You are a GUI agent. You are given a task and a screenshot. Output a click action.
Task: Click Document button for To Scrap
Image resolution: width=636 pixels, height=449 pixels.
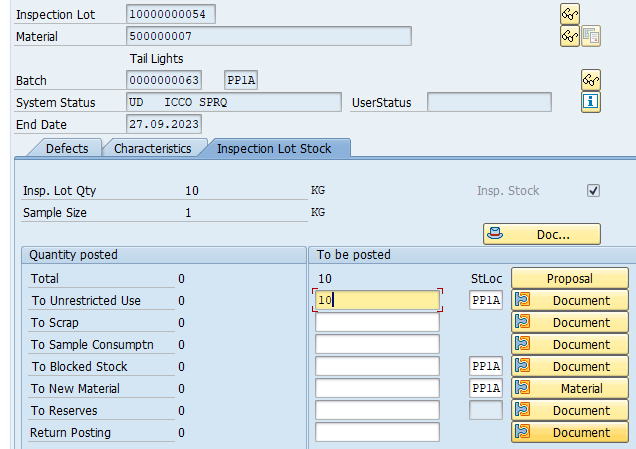point(569,322)
